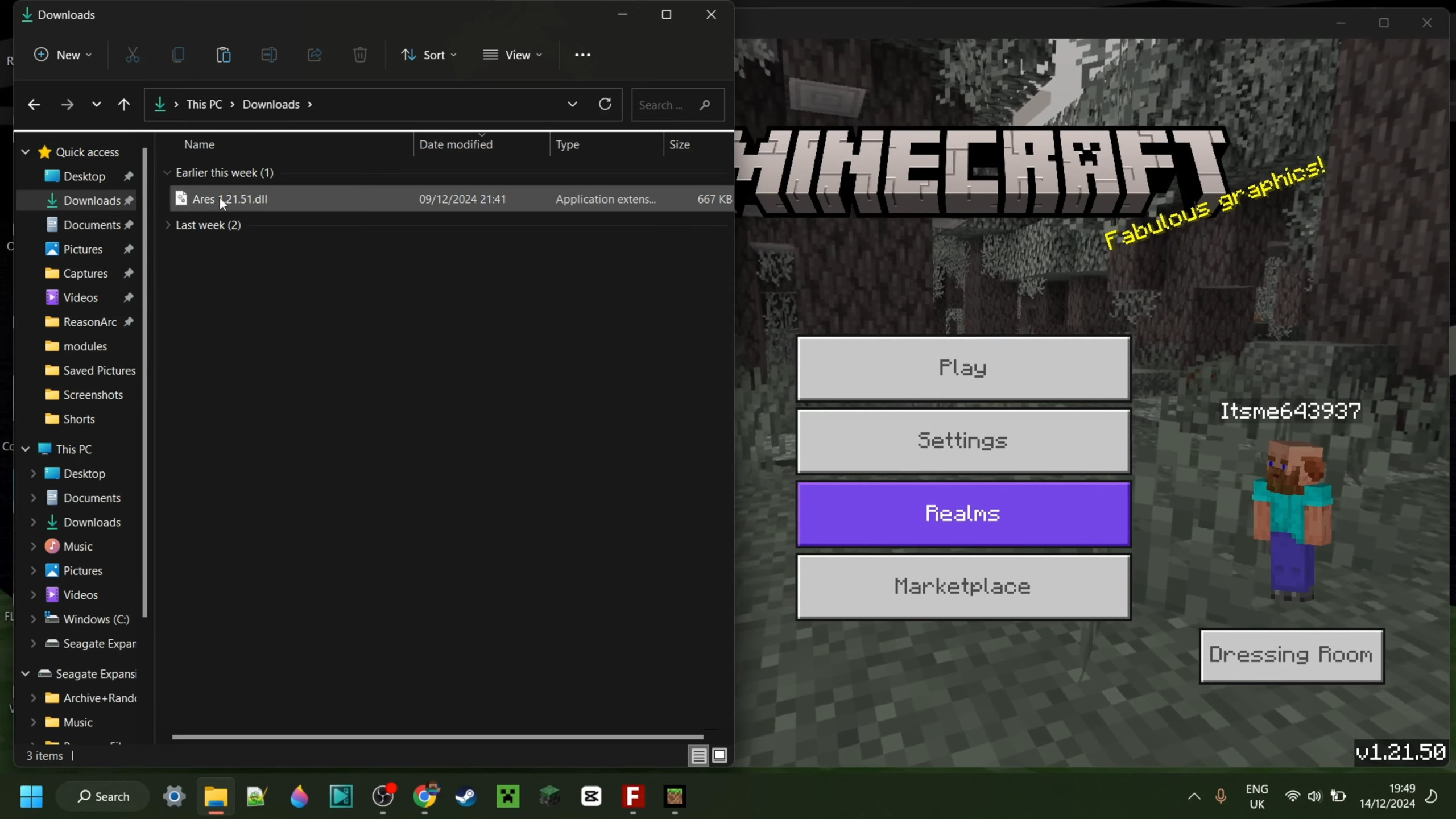Click This PC breadcrumb in address bar

coord(204,104)
